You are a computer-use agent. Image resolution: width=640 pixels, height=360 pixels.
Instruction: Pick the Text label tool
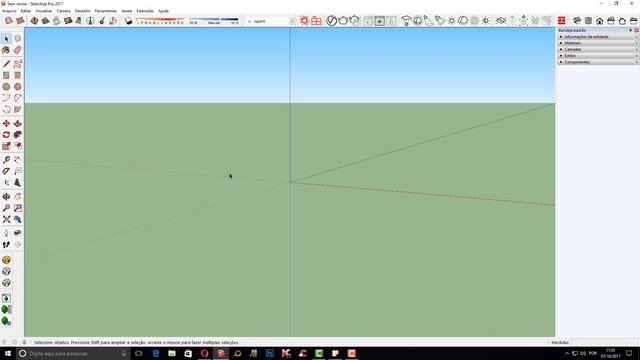point(18,171)
